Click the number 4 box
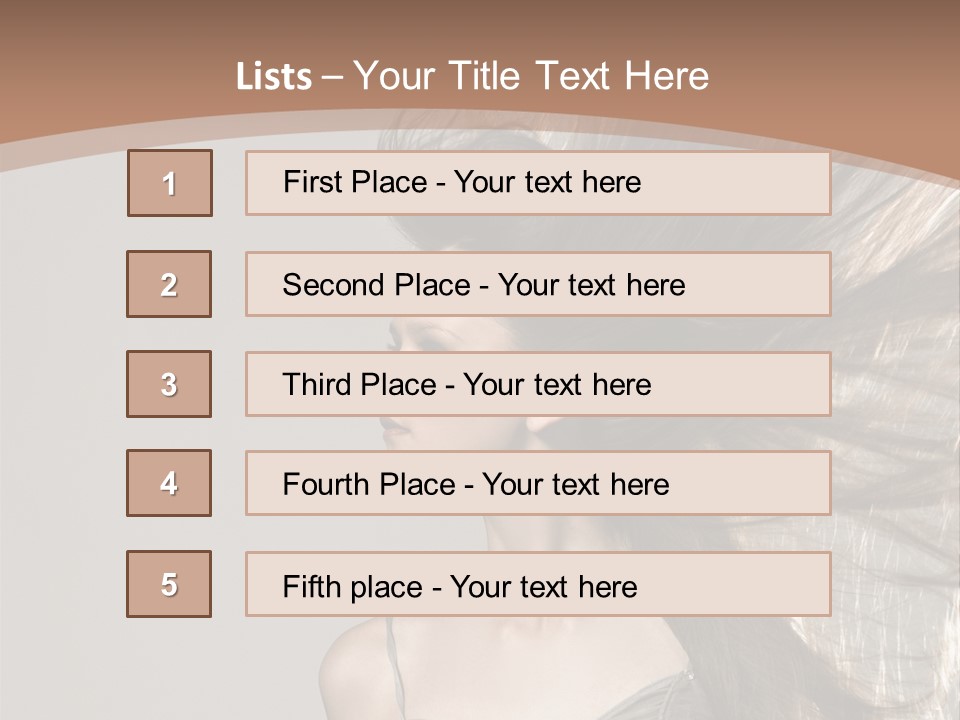960x720 pixels. click(169, 483)
